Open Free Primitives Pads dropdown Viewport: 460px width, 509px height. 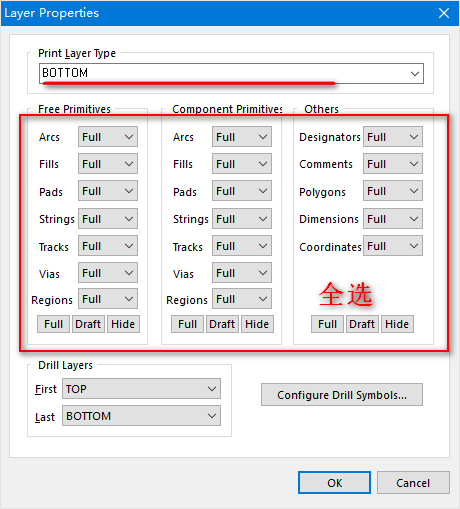coord(108,191)
